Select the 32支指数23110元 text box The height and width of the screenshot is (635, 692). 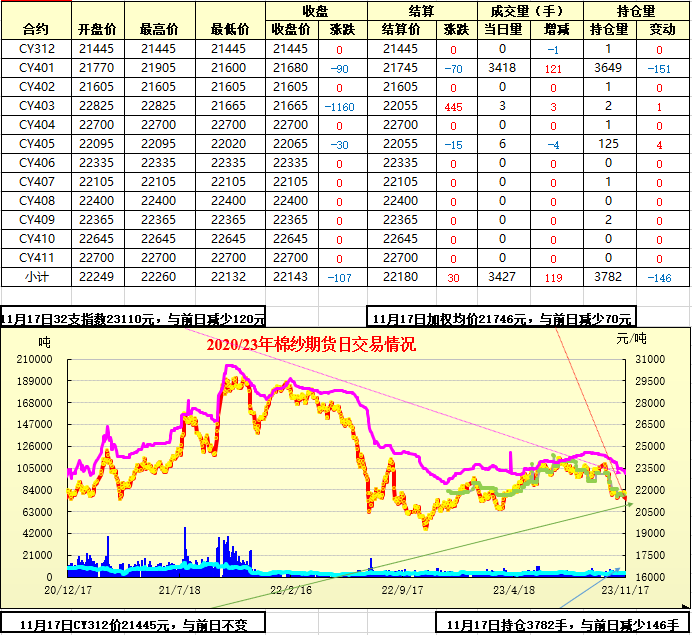[134, 318]
